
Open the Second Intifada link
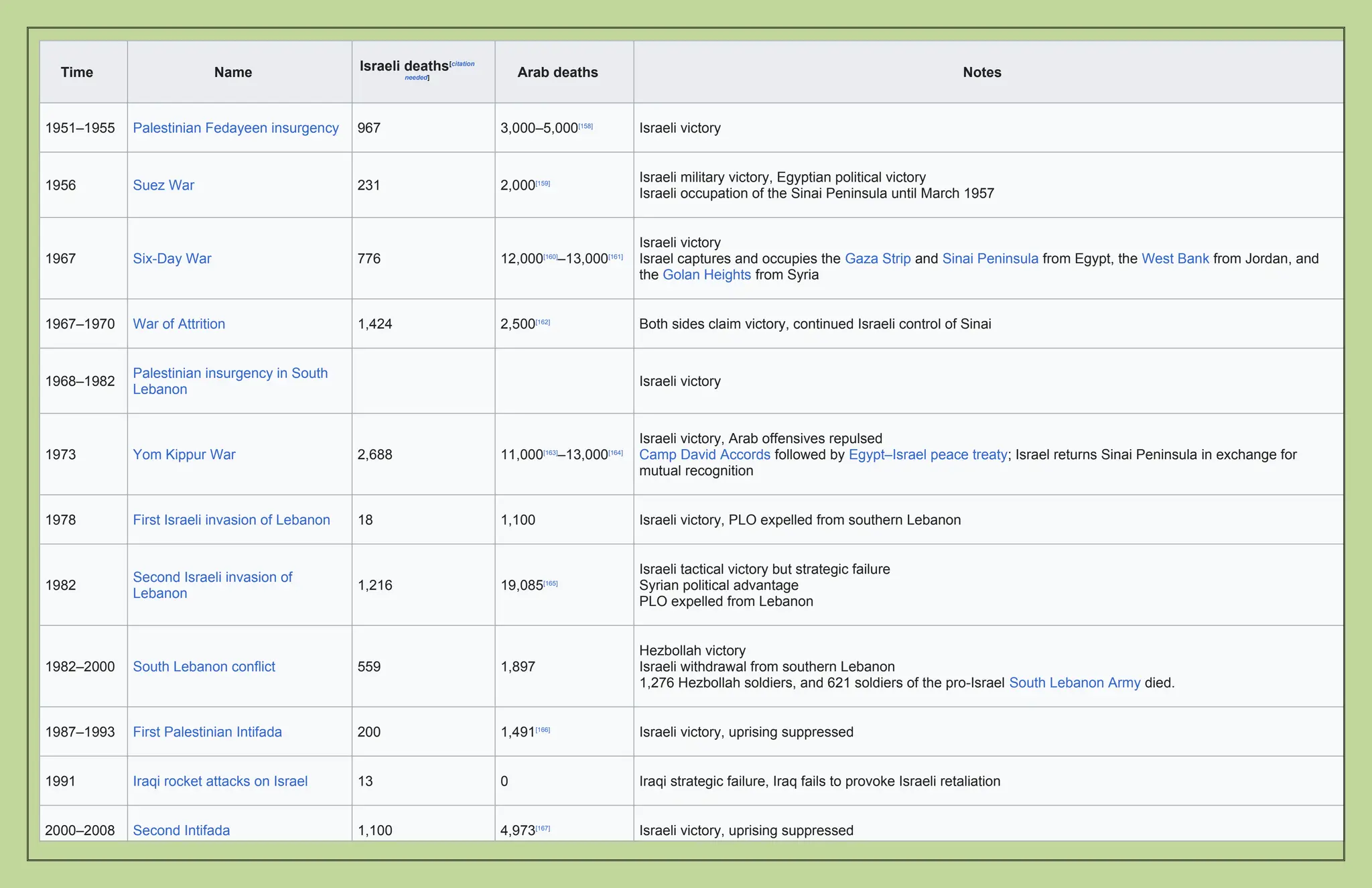tap(181, 830)
